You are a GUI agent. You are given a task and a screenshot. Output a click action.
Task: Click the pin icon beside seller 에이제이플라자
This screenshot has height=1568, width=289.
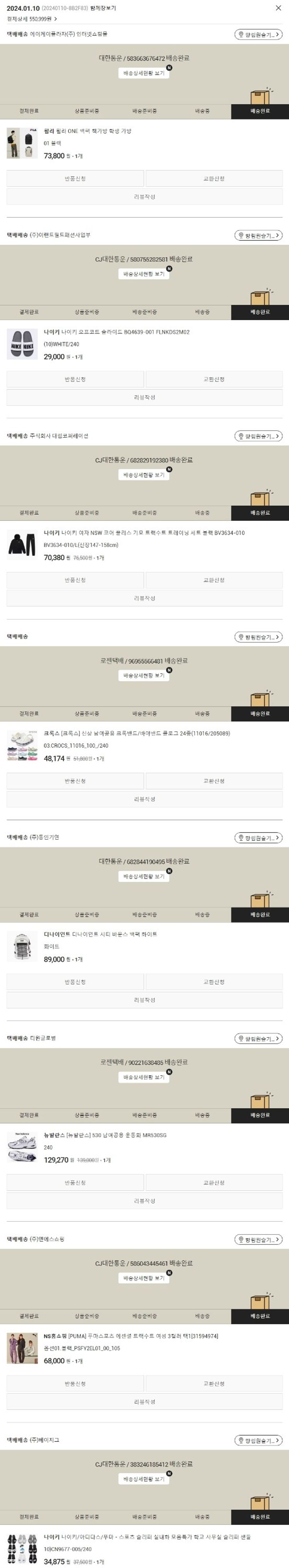242,35
